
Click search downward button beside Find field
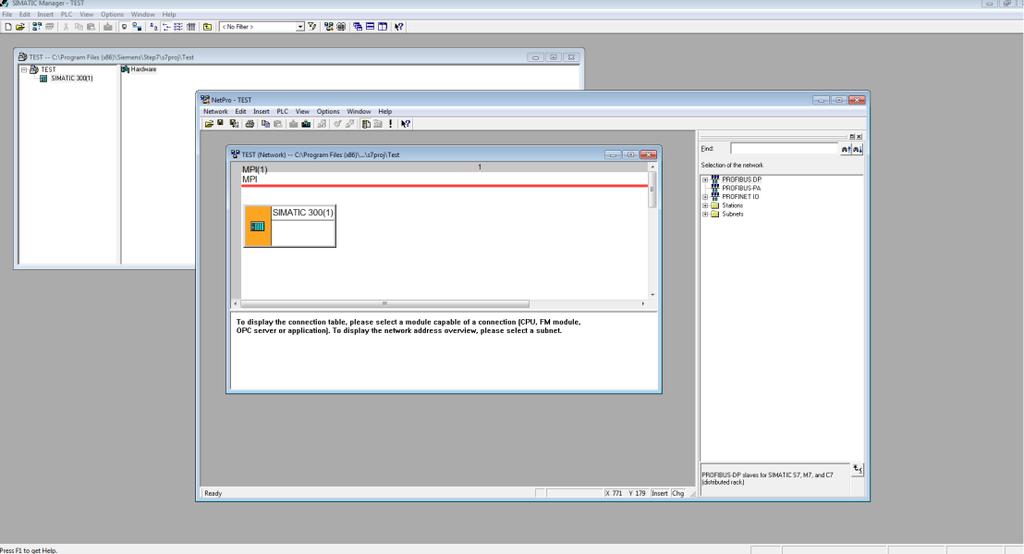point(857,150)
